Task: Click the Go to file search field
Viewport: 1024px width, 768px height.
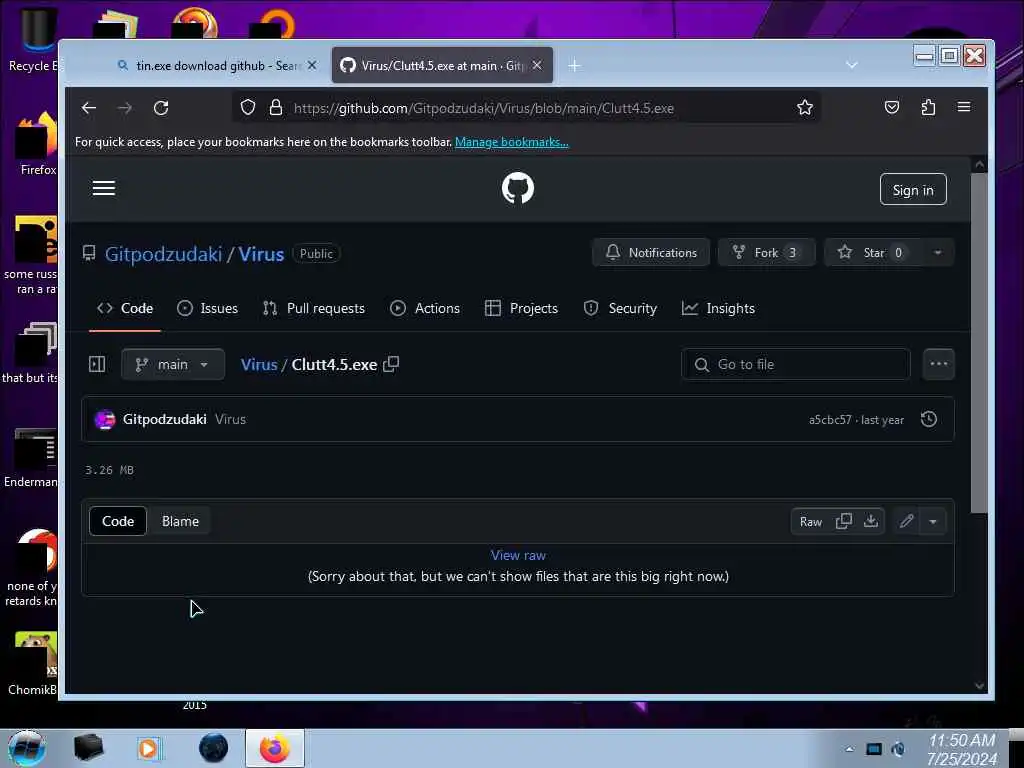Action: pyautogui.click(x=795, y=364)
